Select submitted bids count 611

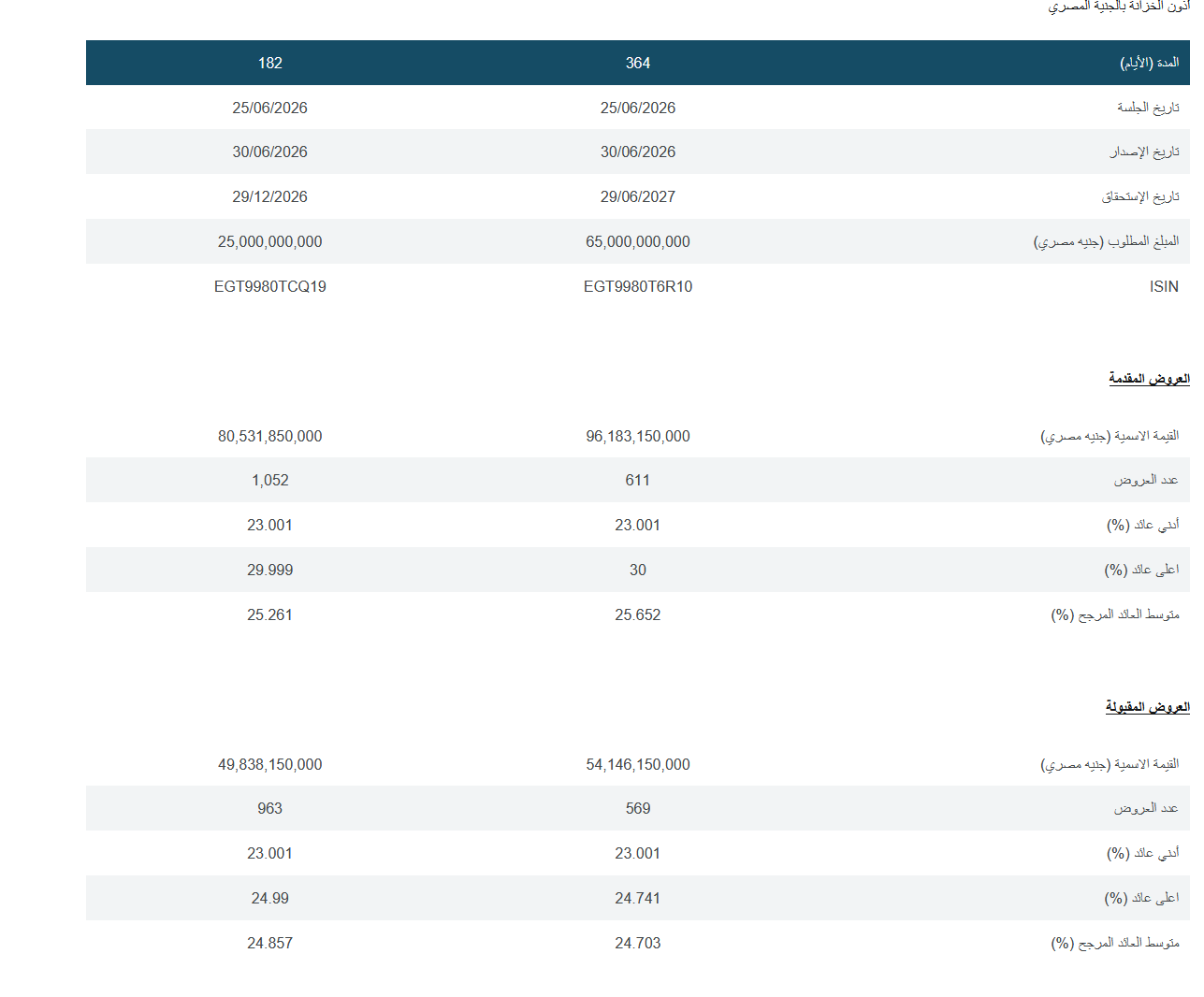pyautogui.click(x=638, y=480)
